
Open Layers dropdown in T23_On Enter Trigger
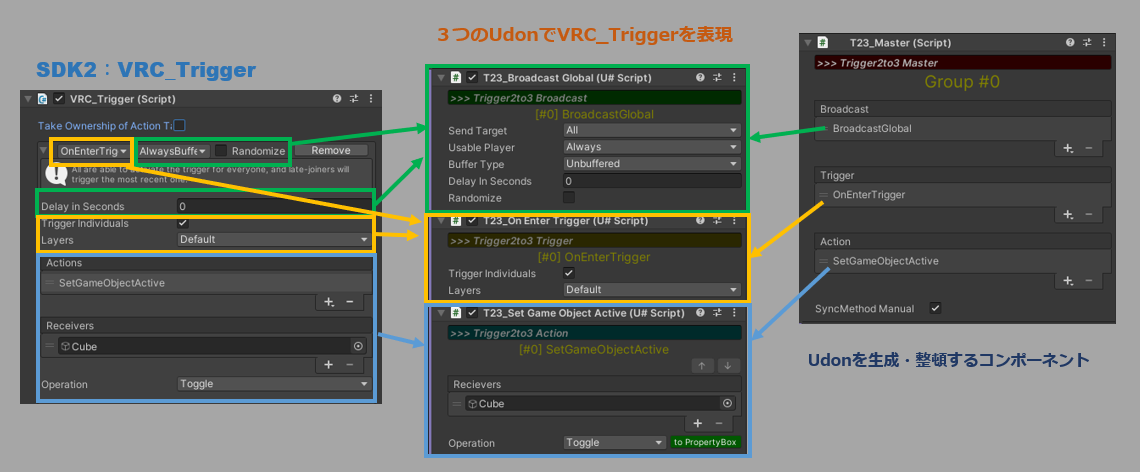tap(652, 289)
